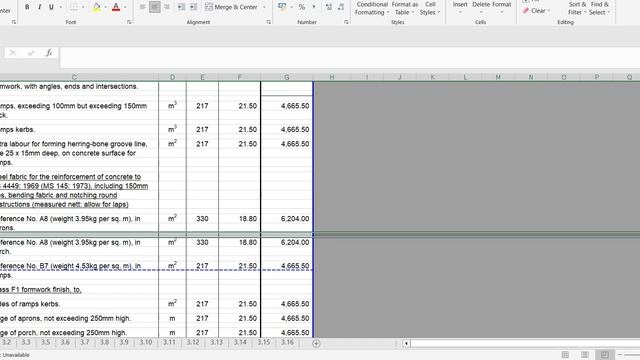Apply the red Font Color swatch

click(x=116, y=7)
